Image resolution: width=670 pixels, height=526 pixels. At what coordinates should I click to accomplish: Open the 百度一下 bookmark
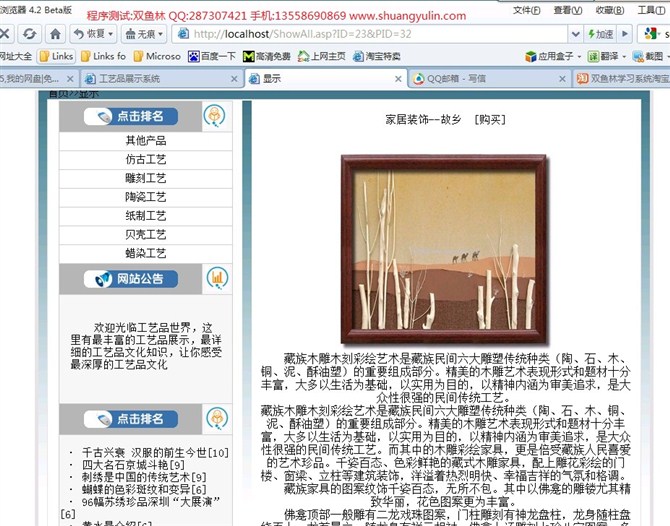(212, 56)
